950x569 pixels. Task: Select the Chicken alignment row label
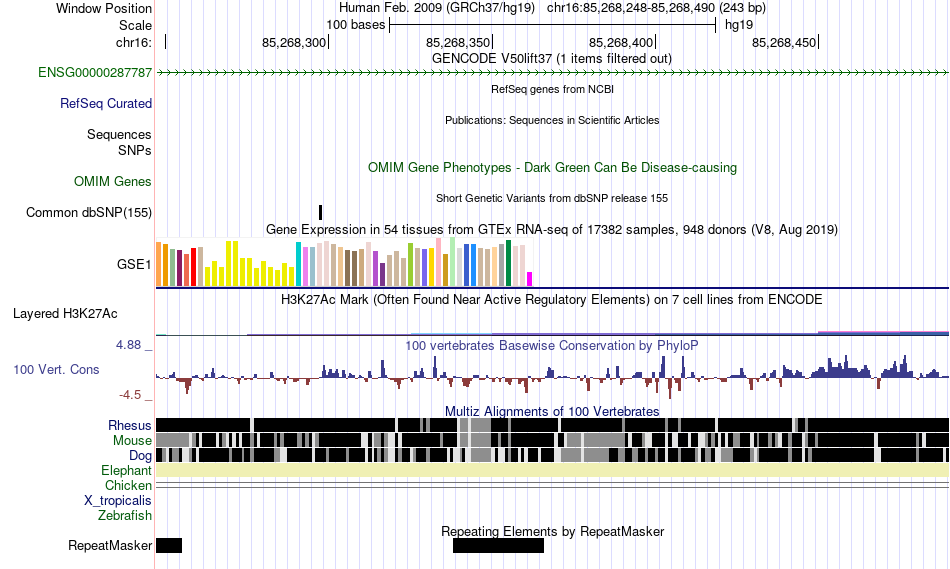click(128, 485)
